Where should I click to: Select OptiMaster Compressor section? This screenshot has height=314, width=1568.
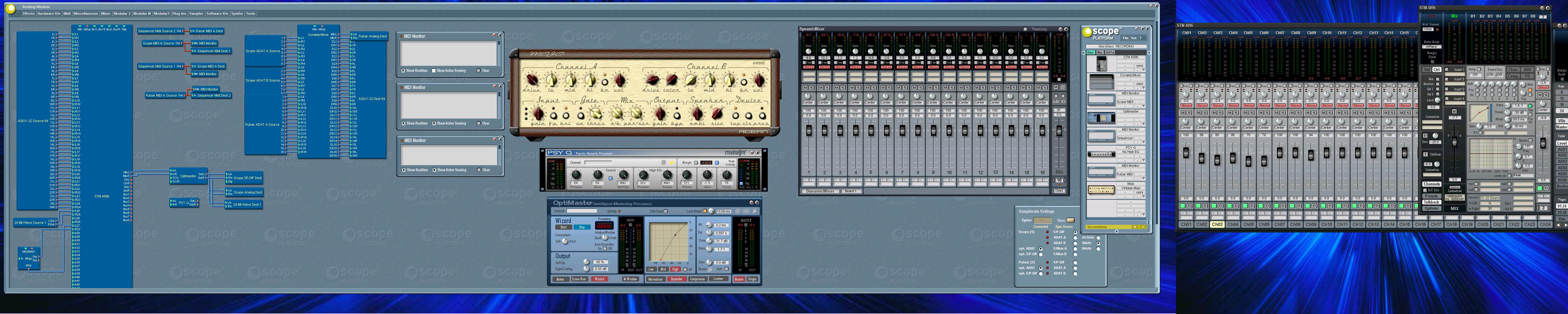pyautogui.click(x=698, y=279)
